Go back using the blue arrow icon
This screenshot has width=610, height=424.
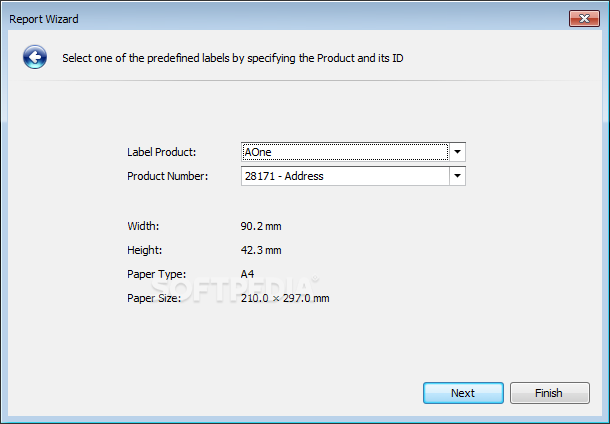35,58
